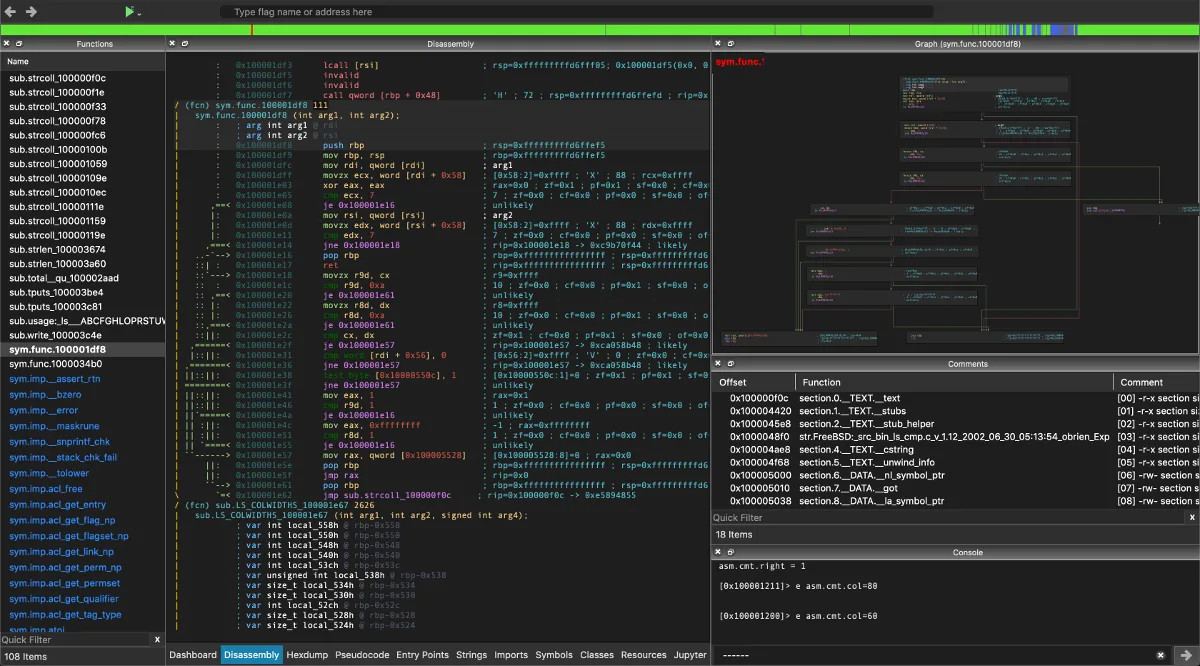Seek to a location on the colored navigation bar

(600, 28)
